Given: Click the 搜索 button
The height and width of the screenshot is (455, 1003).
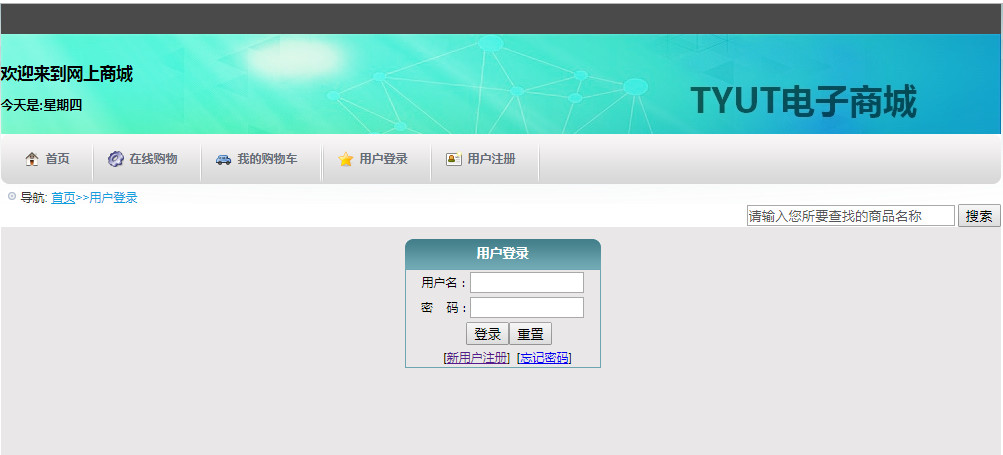Looking at the screenshot, I should tap(979, 216).
